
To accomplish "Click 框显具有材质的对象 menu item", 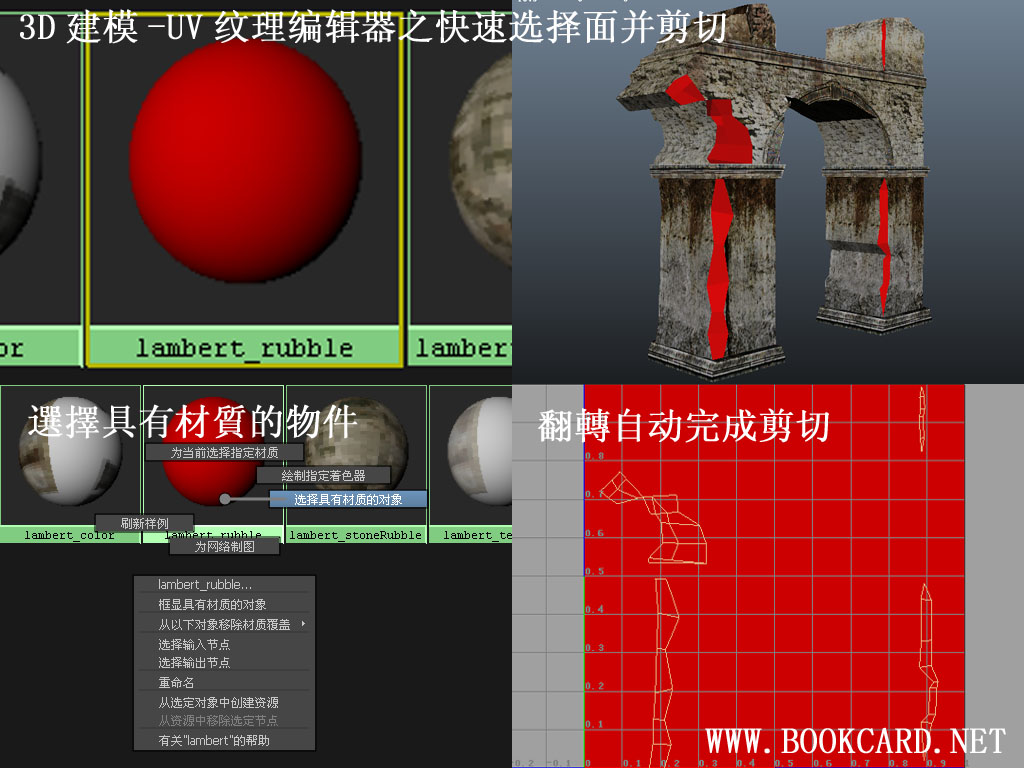I will point(207,604).
